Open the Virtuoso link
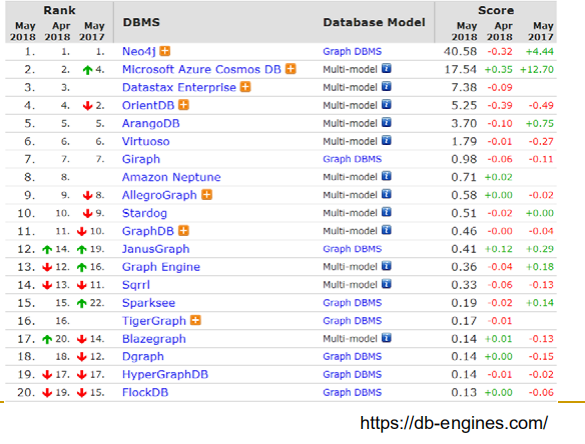Screen dimensions: 585x444 click(146, 141)
